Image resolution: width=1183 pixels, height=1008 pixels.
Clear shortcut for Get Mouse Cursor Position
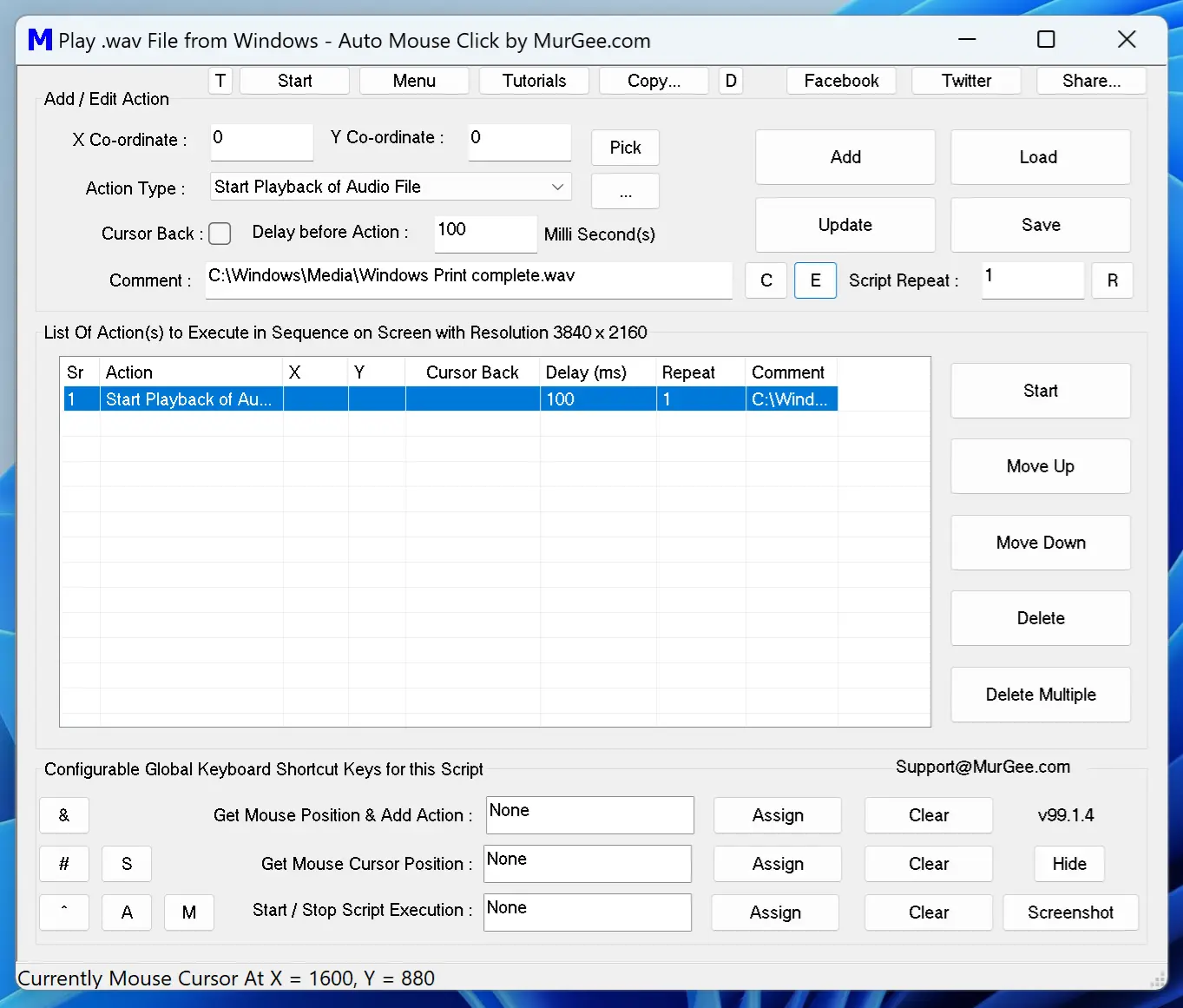point(929,864)
